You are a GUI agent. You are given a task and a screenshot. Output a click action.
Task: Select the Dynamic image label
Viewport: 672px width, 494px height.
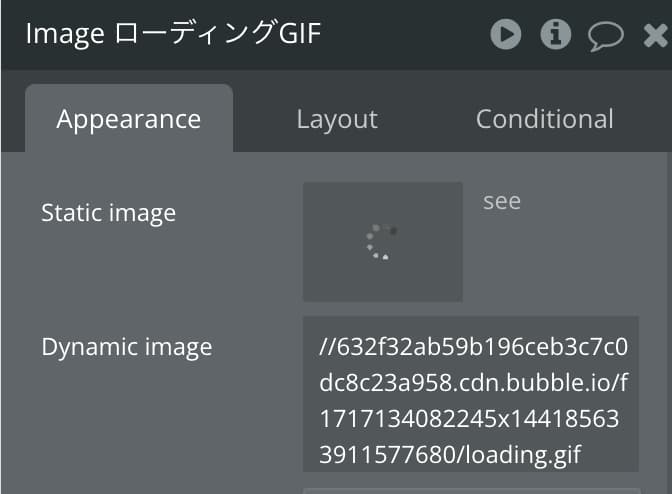coord(127,347)
